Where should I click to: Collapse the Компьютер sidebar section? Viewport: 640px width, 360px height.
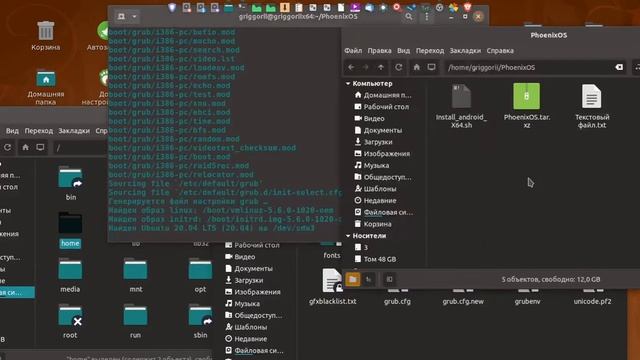pos(348,83)
